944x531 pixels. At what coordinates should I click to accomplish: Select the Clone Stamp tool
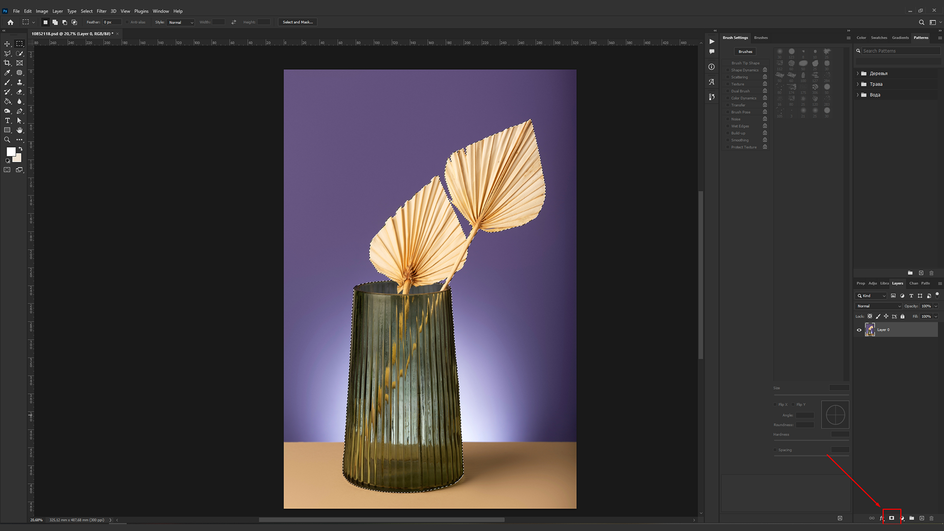19,82
